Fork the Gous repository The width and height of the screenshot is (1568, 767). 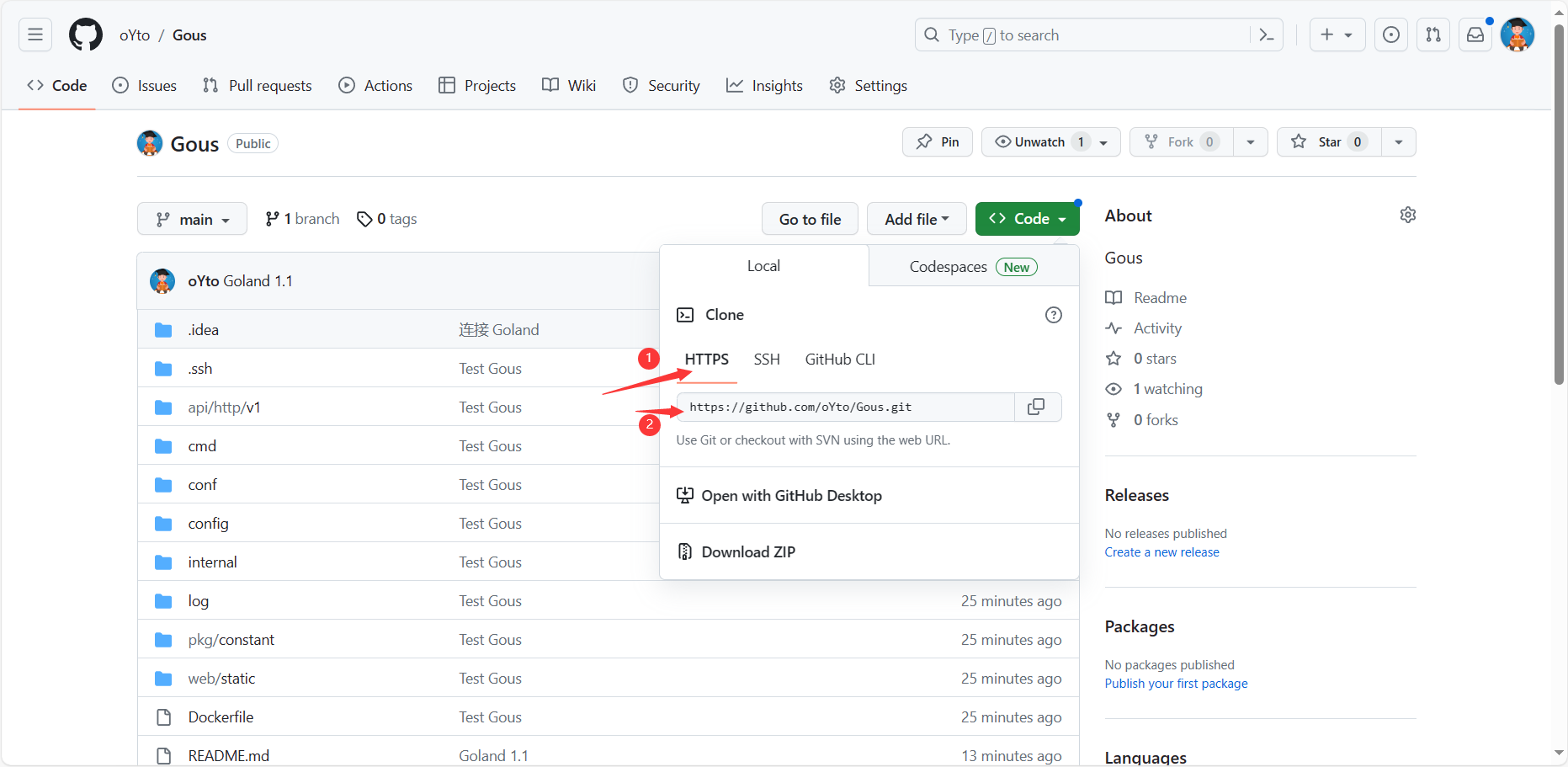pos(1181,141)
